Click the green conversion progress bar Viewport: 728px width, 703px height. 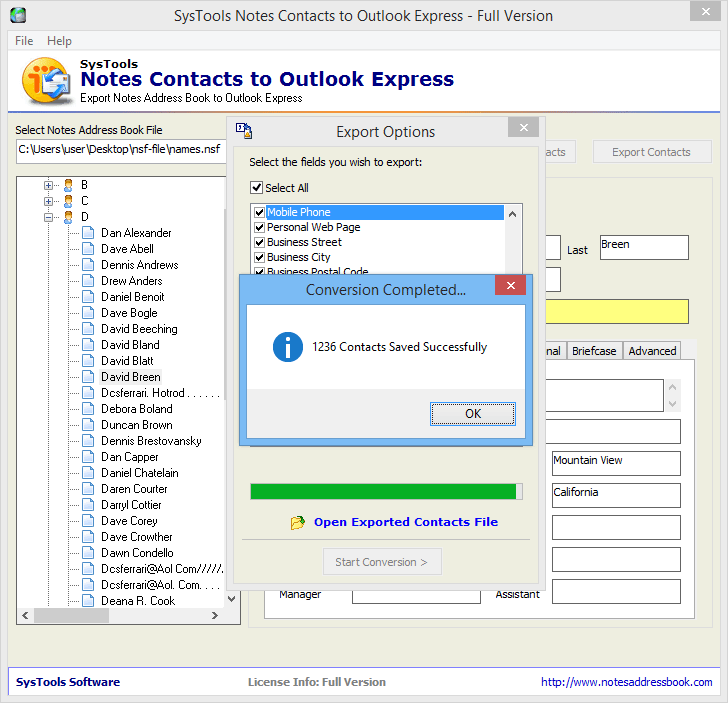tap(386, 491)
